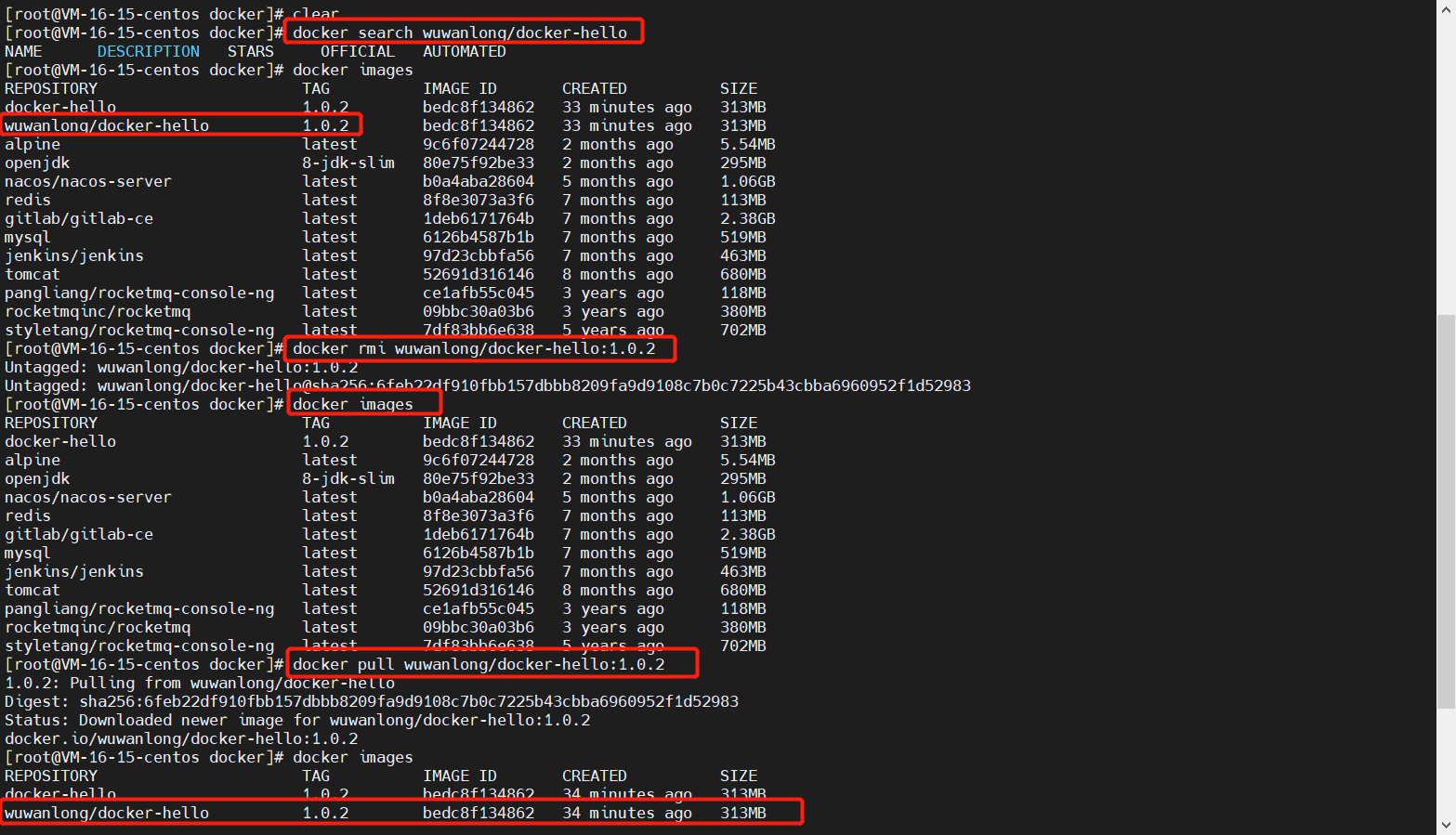This screenshot has height=835, width=1456.
Task: Click the 'docker search wuwanlong/docker-hello' command text
Action: 460,33
